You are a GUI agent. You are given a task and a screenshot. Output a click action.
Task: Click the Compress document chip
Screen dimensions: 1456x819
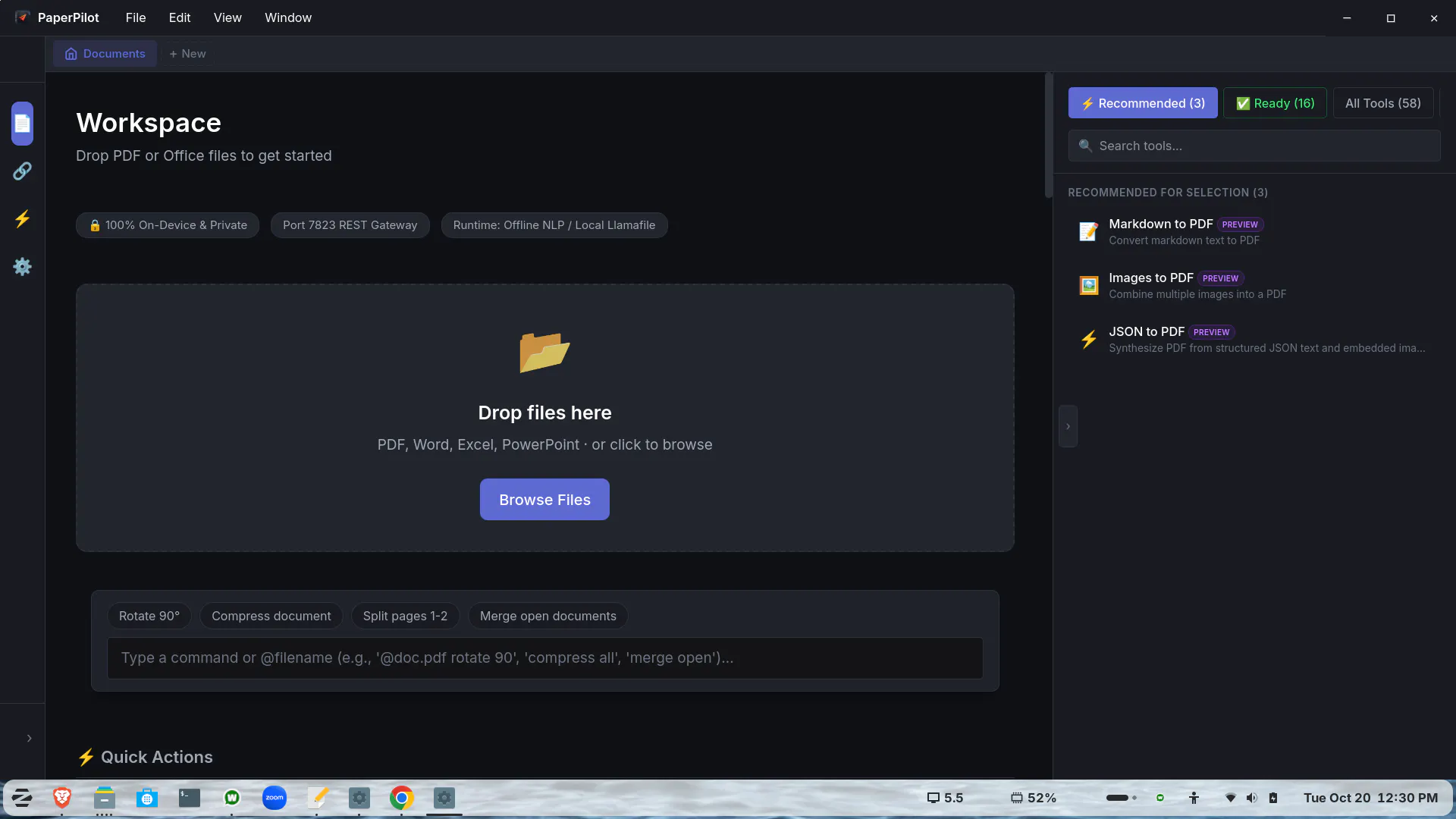click(271, 616)
